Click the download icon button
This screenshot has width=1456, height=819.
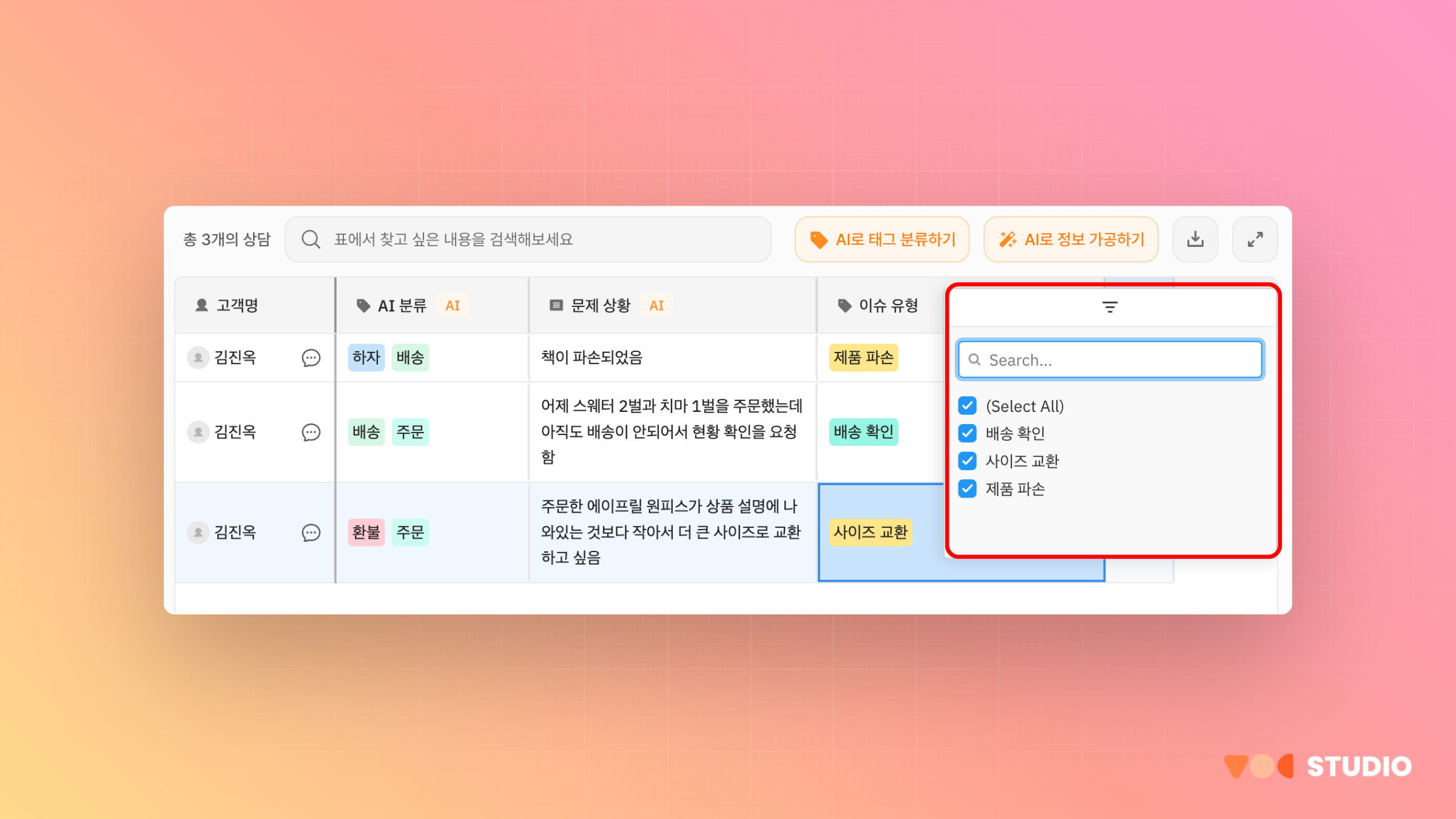(x=1195, y=239)
